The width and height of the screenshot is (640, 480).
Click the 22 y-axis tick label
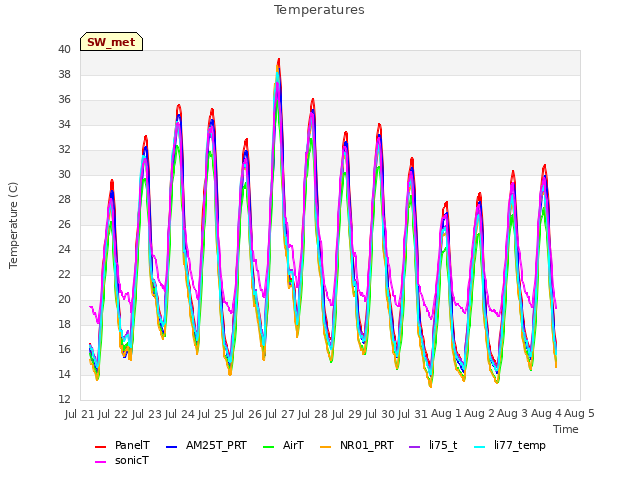(x=64, y=274)
